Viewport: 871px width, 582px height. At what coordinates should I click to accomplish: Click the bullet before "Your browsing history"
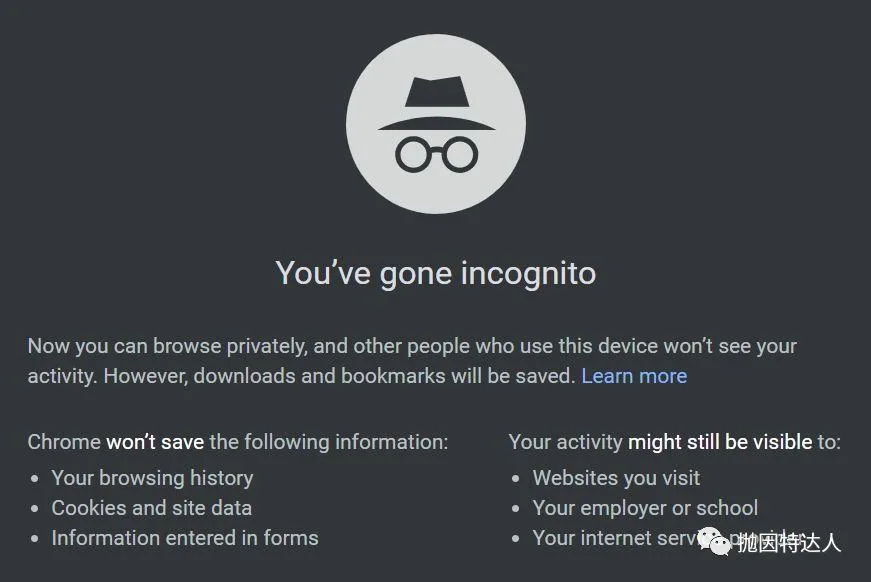pyautogui.click(x=35, y=478)
